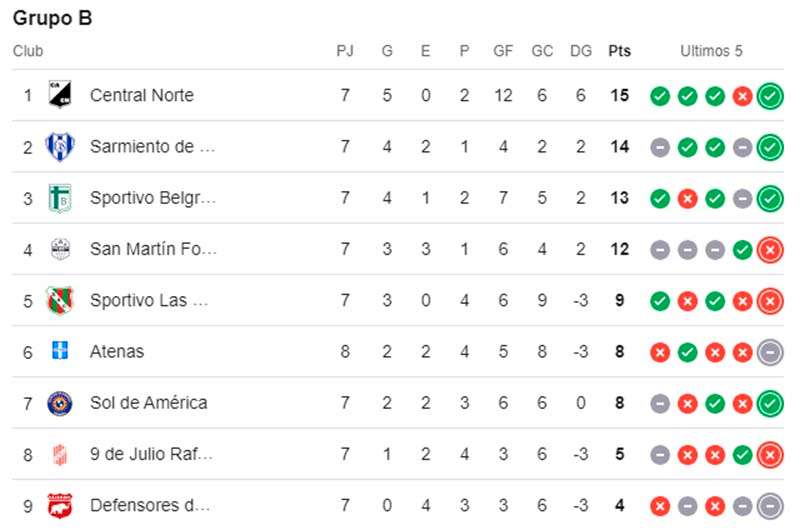800x530 pixels.
Task: Click the Defensores red shield crest
Action: click(60, 505)
